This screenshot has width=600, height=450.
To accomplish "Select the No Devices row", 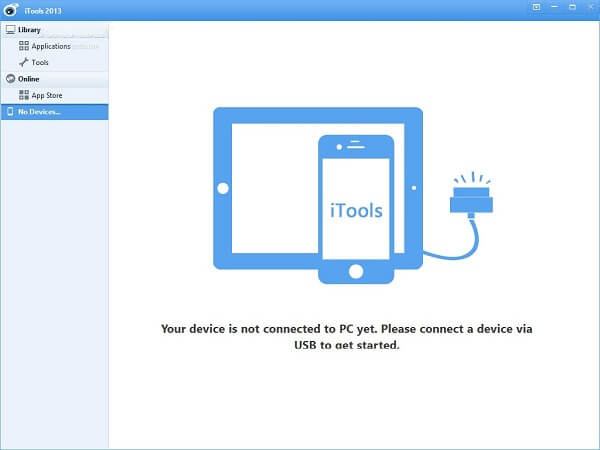I will coord(55,112).
